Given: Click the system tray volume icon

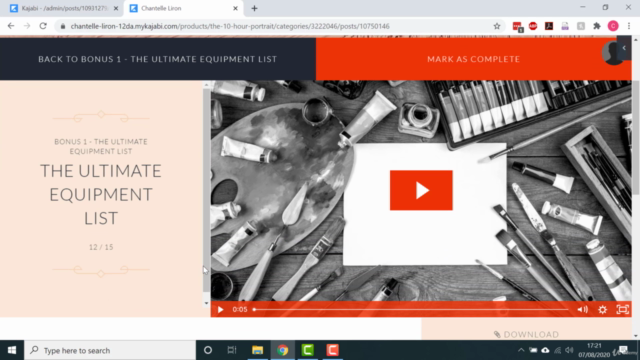Looking at the screenshot, I should click(x=570, y=350).
